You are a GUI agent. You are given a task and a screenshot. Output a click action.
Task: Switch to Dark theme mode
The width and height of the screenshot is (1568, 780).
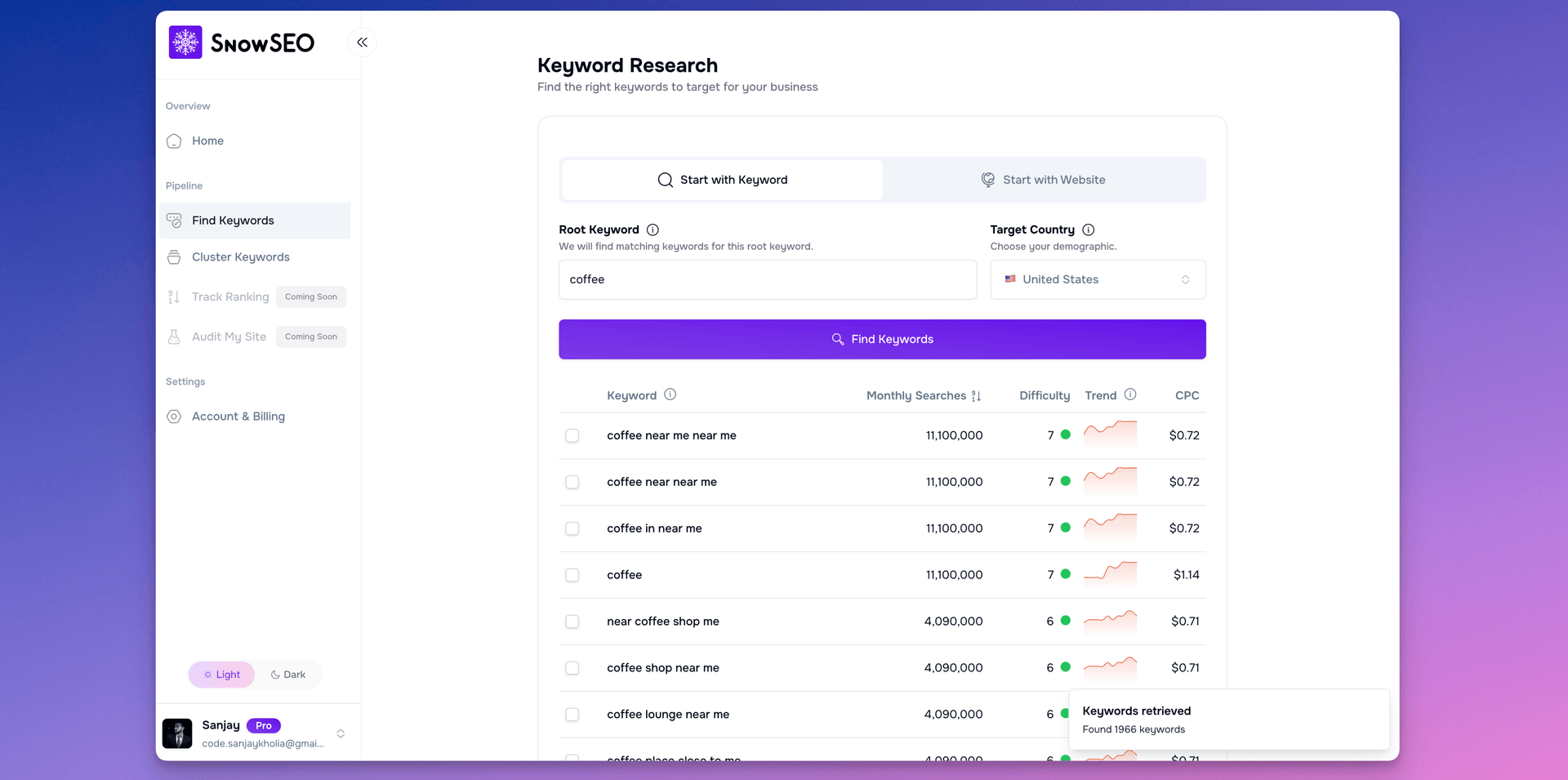tap(288, 675)
